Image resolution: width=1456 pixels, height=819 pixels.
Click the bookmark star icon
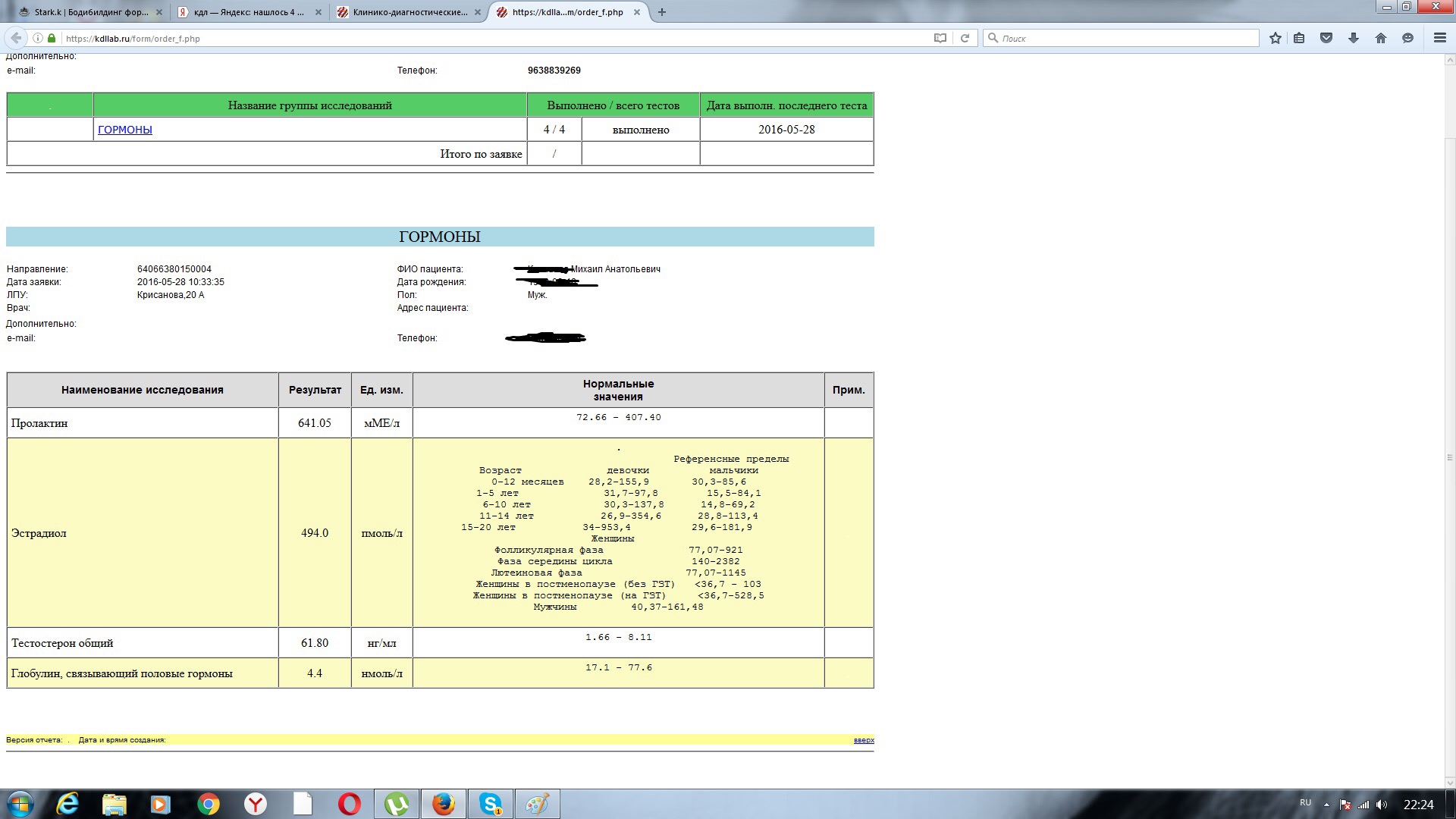[1276, 38]
